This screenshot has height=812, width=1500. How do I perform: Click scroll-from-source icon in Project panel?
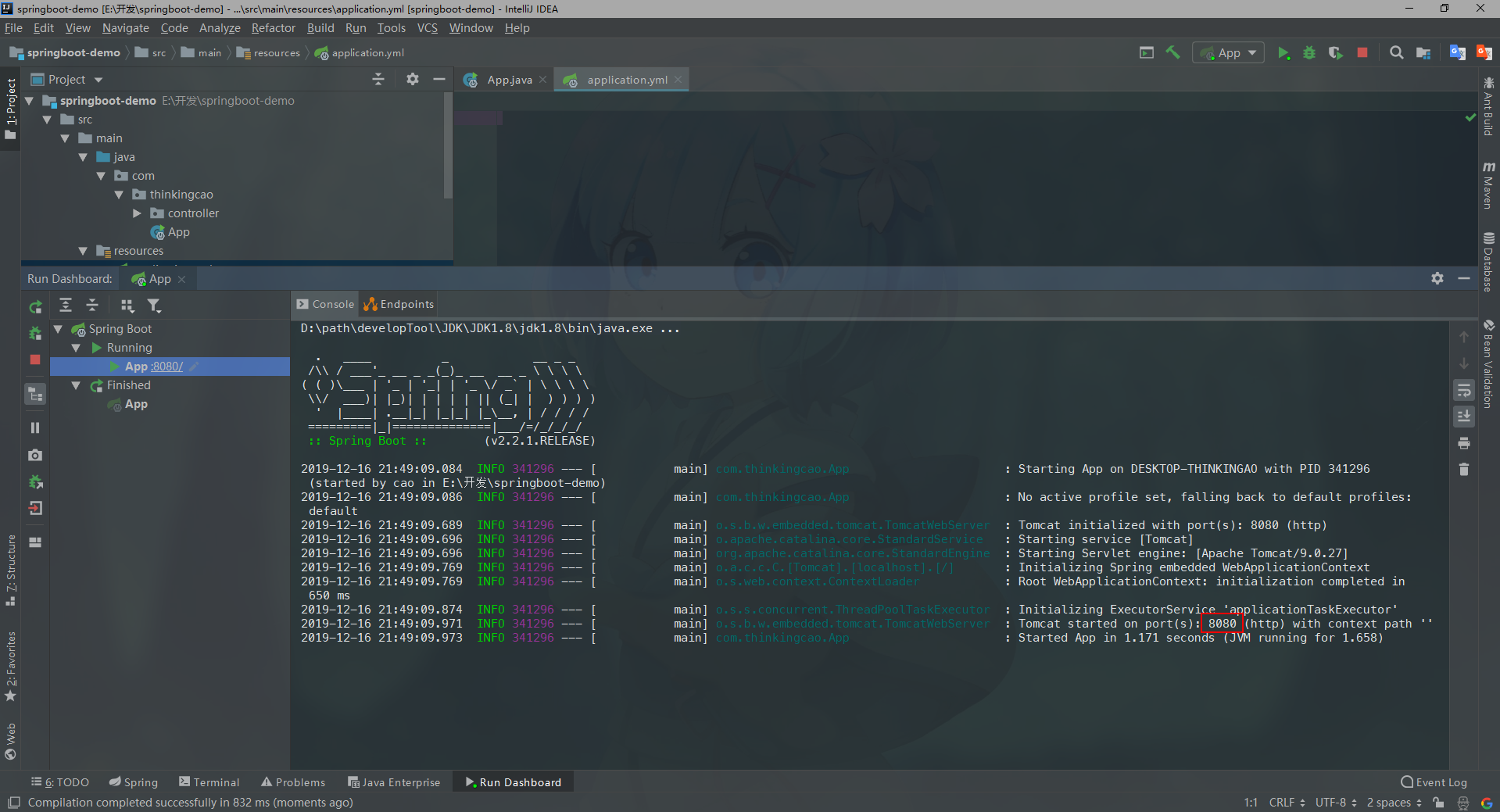(x=378, y=79)
